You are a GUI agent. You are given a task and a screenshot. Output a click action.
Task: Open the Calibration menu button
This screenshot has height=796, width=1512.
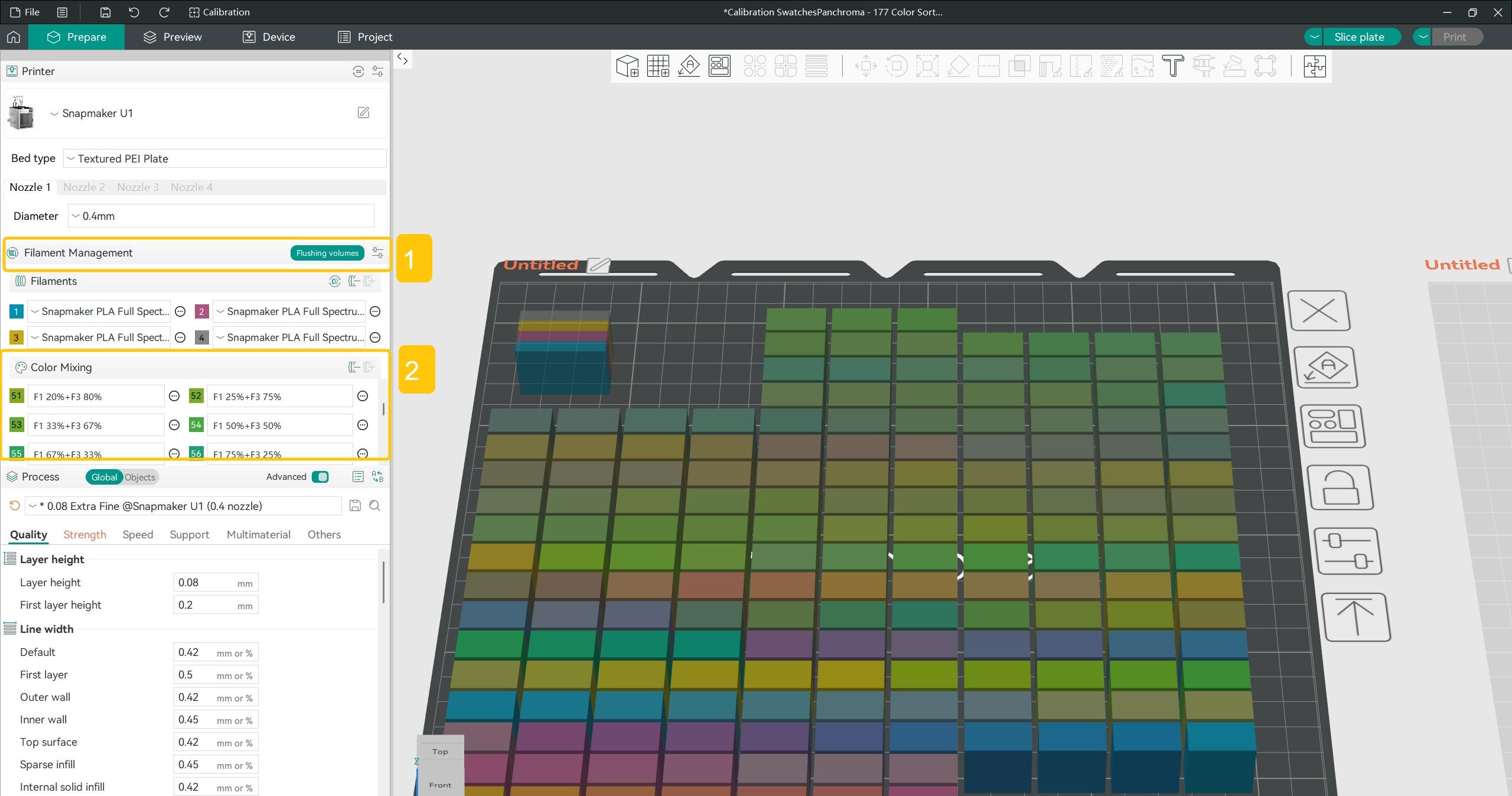pos(219,12)
